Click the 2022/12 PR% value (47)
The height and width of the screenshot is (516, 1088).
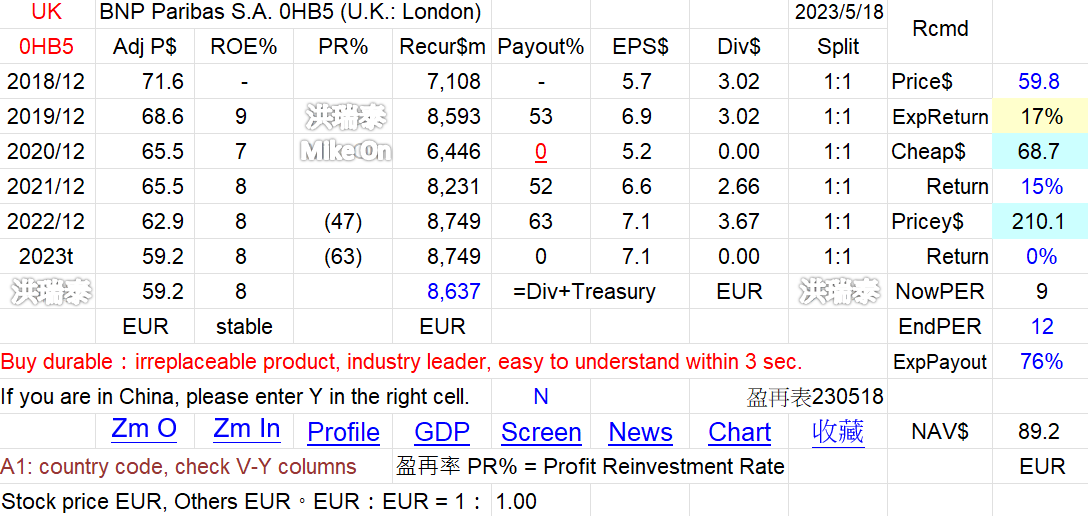[343, 221]
